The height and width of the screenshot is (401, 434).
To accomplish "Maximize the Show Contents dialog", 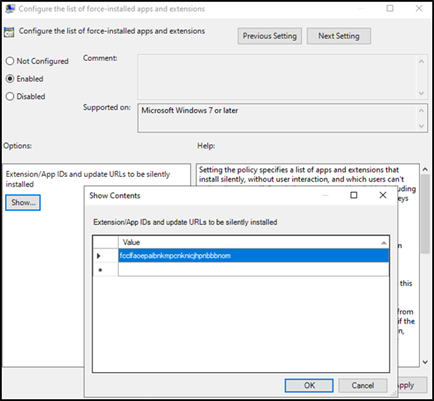I will [354, 195].
